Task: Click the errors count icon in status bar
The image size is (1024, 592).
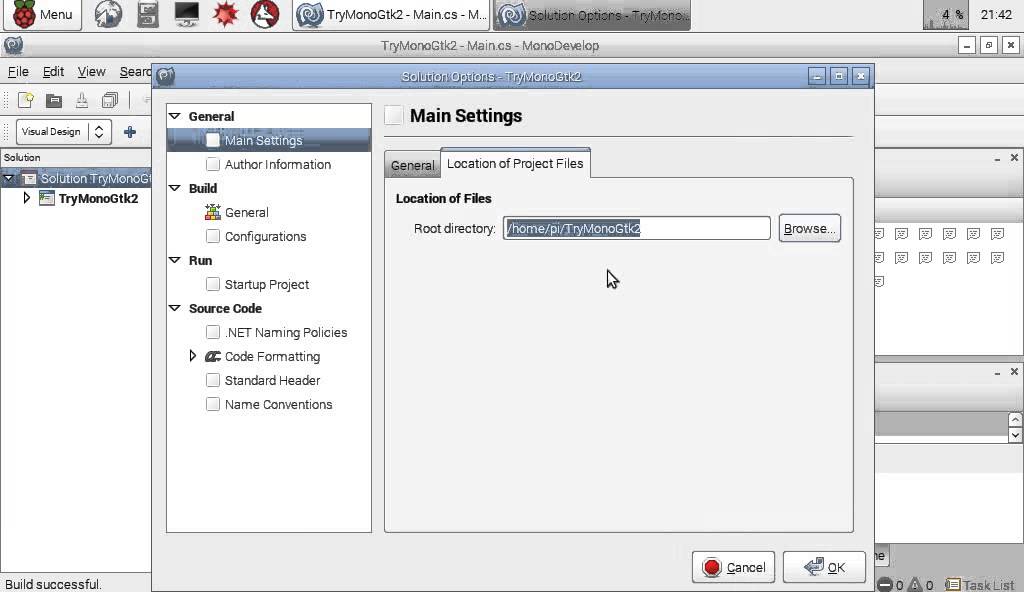Action: 886,585
